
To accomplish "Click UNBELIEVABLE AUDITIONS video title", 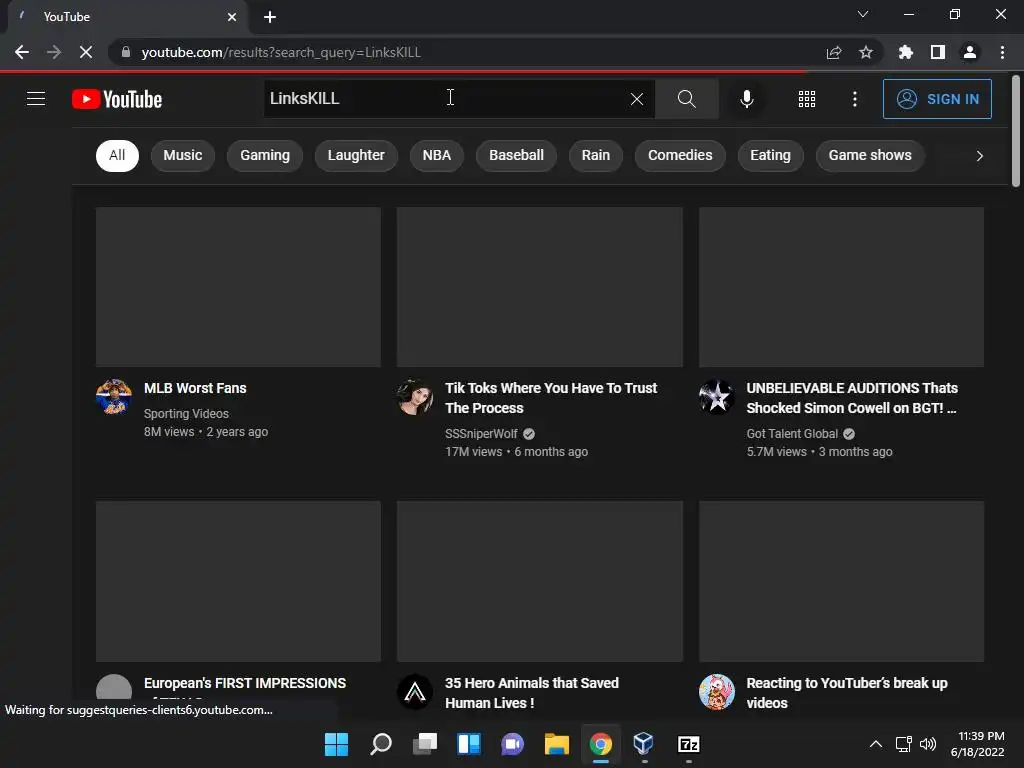I will pyautogui.click(x=852, y=398).
